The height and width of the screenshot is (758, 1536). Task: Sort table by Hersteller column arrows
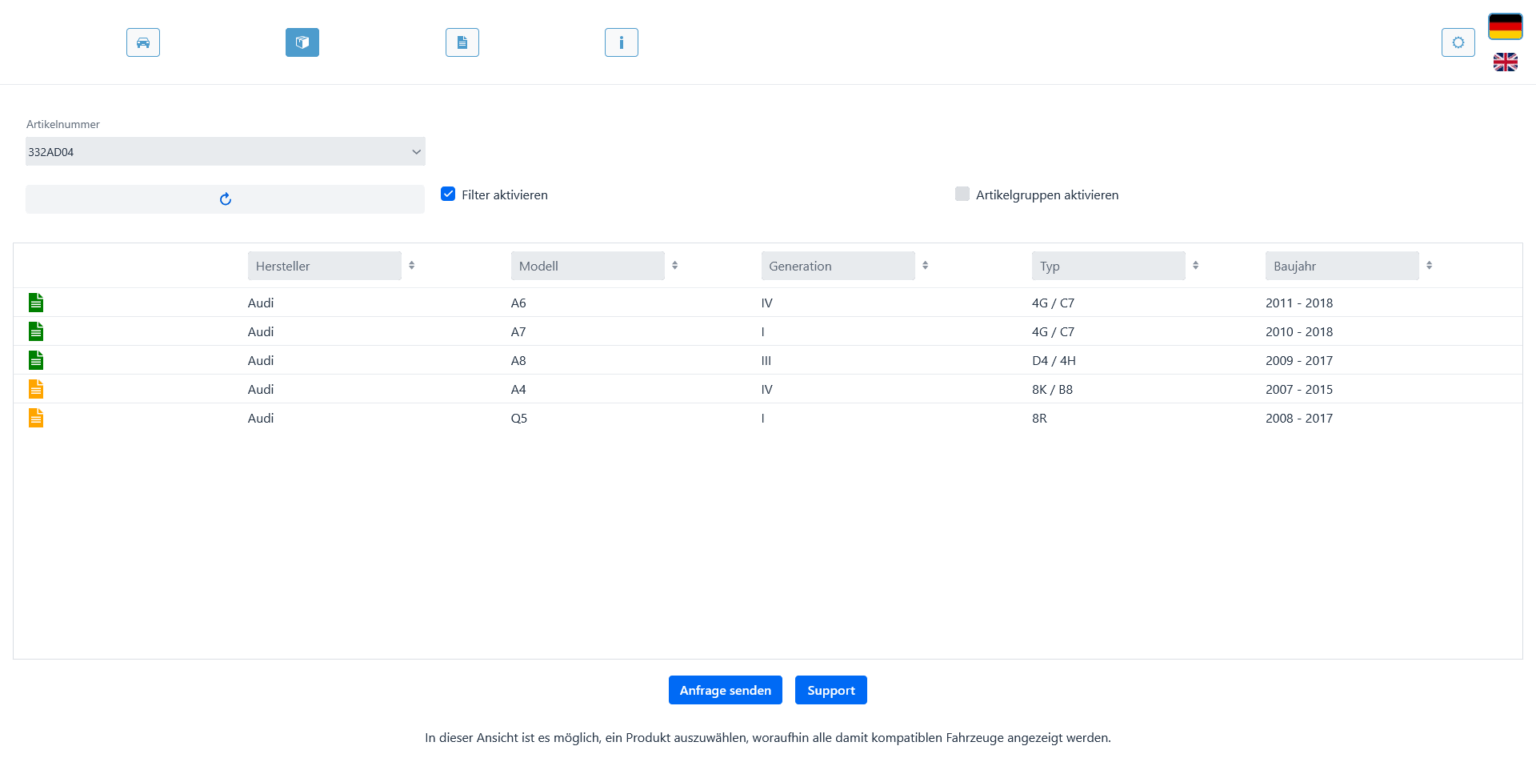click(411, 266)
